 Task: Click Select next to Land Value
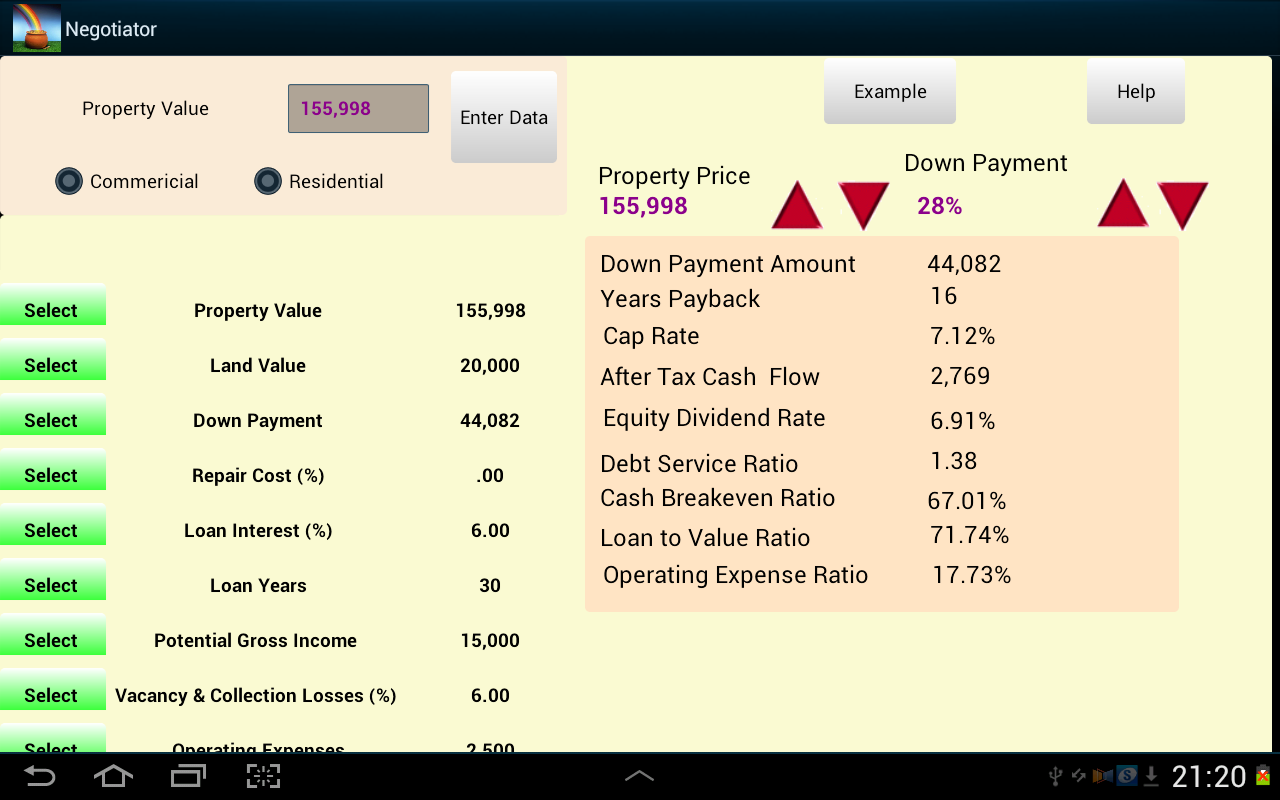coord(52,364)
